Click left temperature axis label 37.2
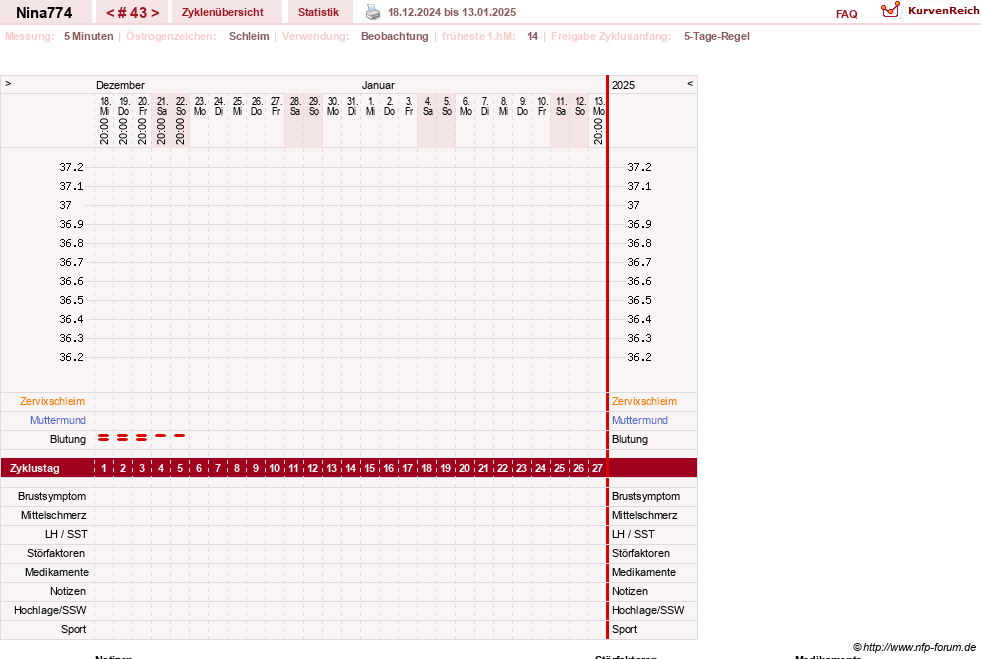The image size is (981, 659). point(71,167)
